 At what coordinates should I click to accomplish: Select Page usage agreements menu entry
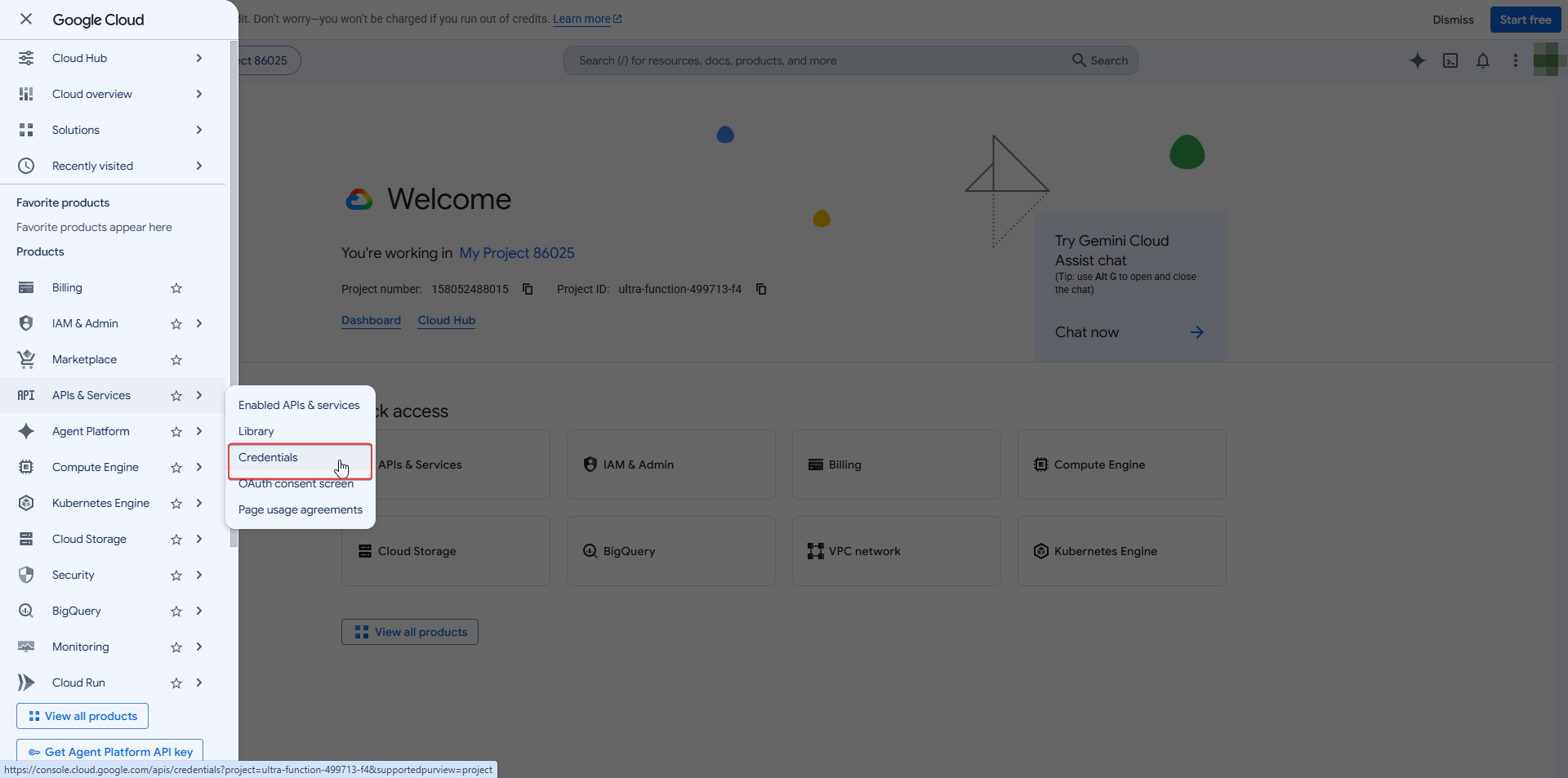point(300,509)
